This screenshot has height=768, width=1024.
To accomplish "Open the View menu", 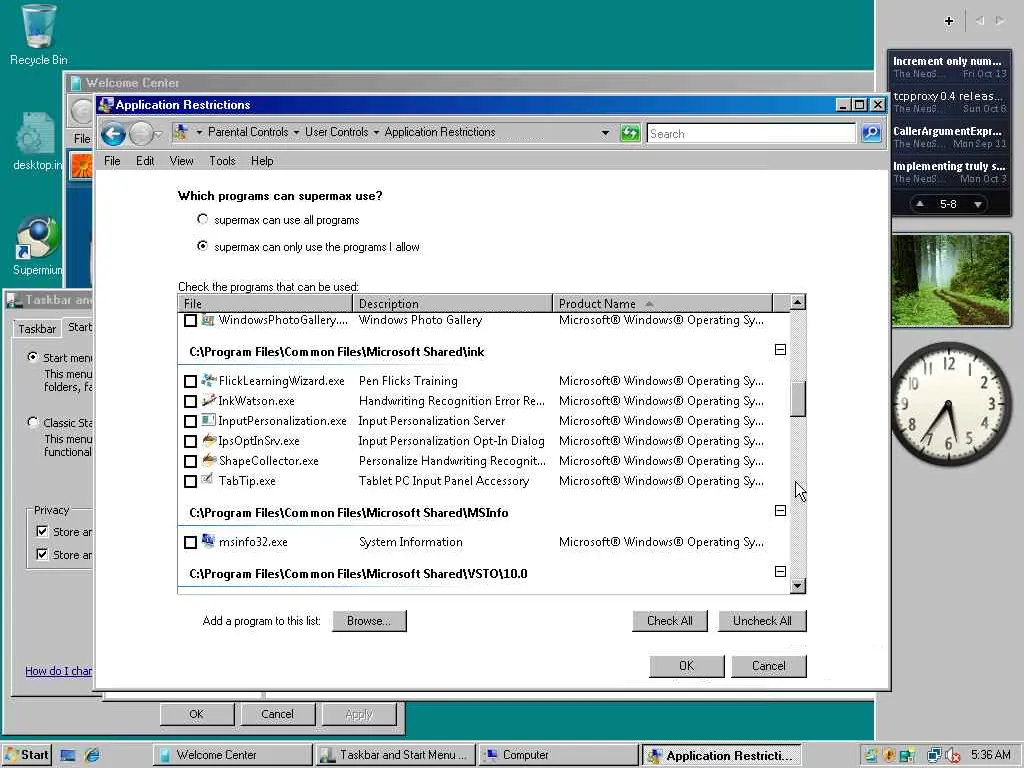I will (182, 161).
